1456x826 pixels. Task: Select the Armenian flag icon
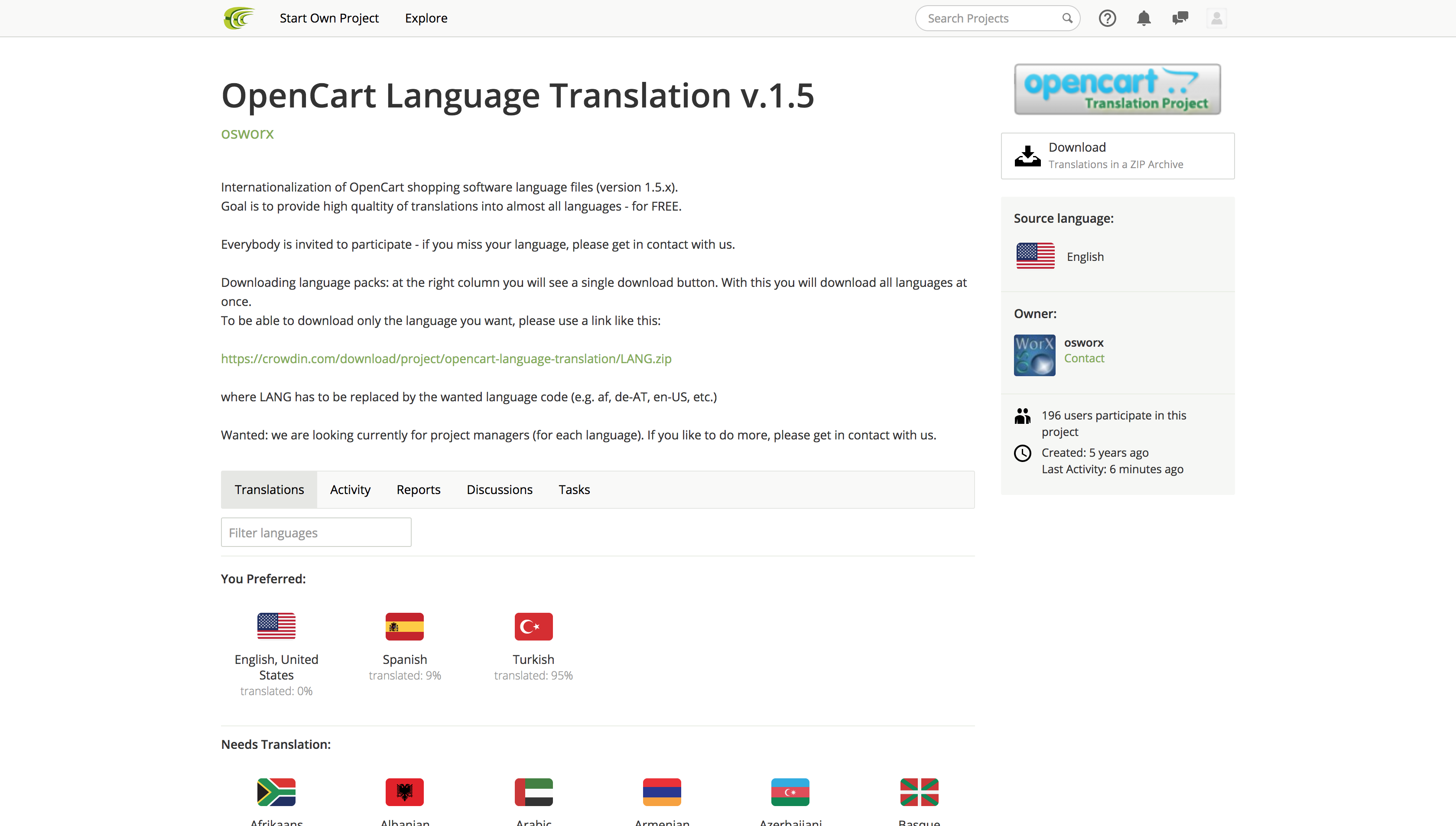[662, 792]
